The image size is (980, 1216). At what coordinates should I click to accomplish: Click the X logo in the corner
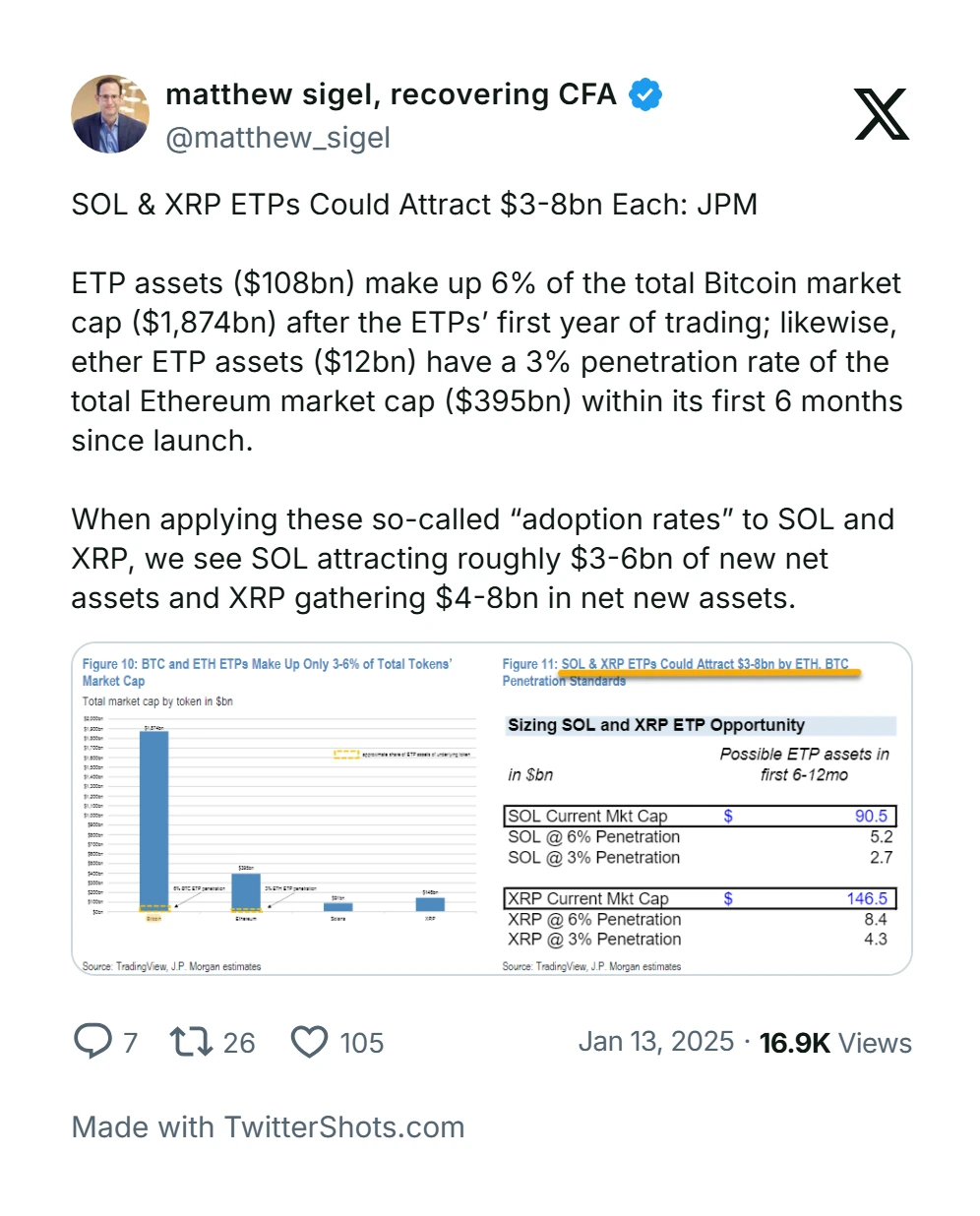(881, 114)
